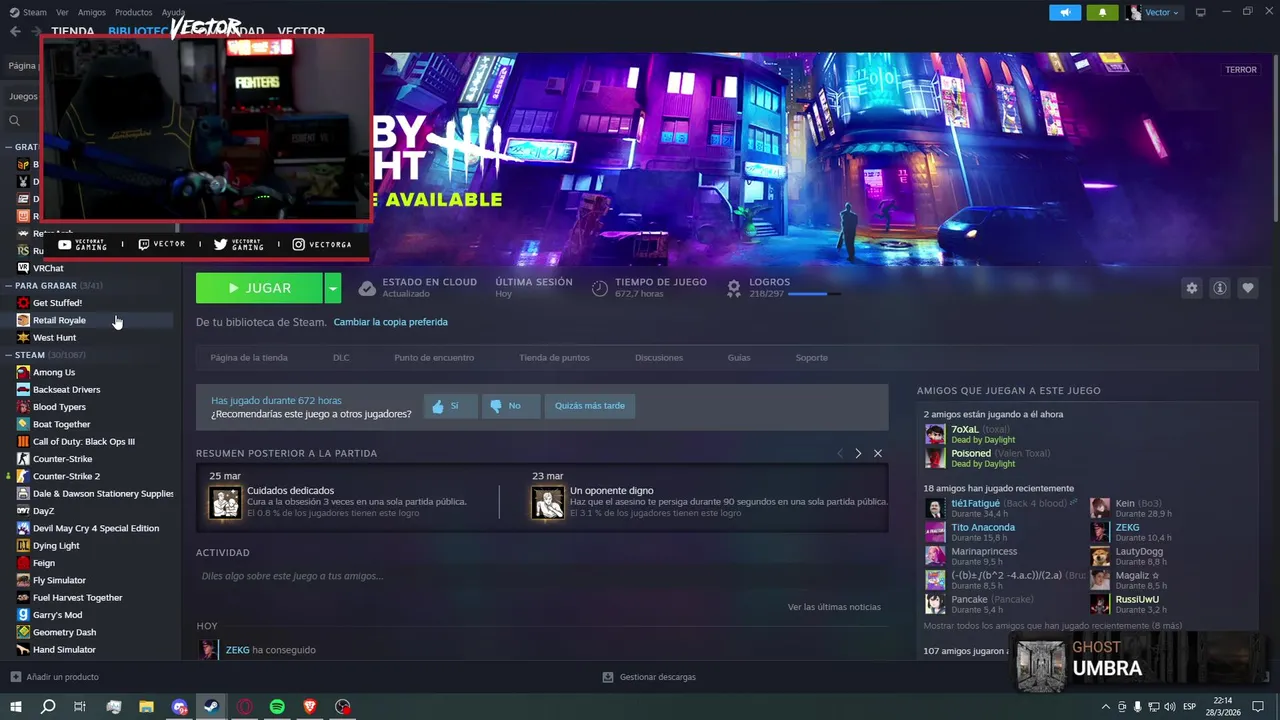Open the Ver menu
Screen dimensions: 1280x720
click(62, 12)
